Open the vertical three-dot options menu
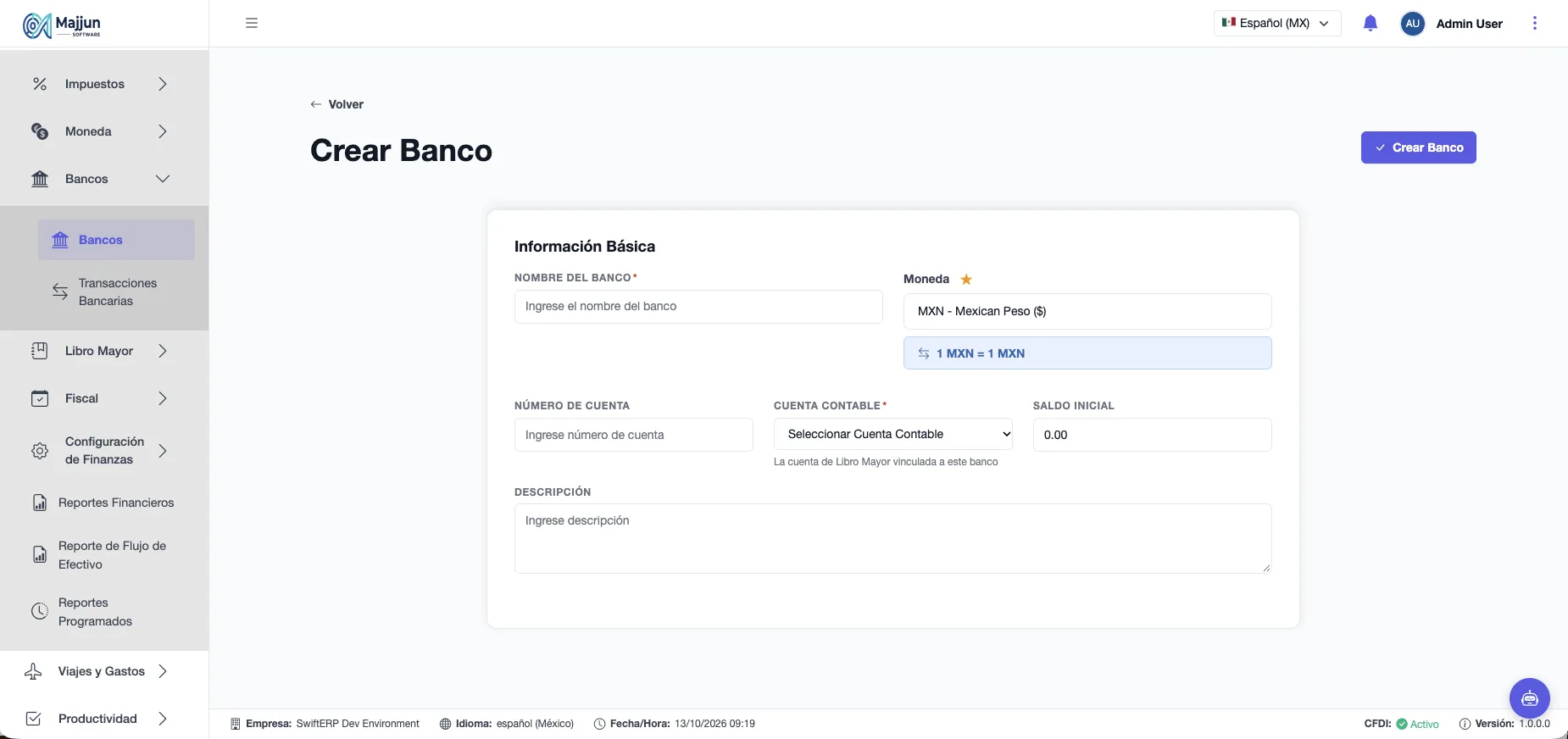The height and width of the screenshot is (739, 1568). coord(1534,23)
